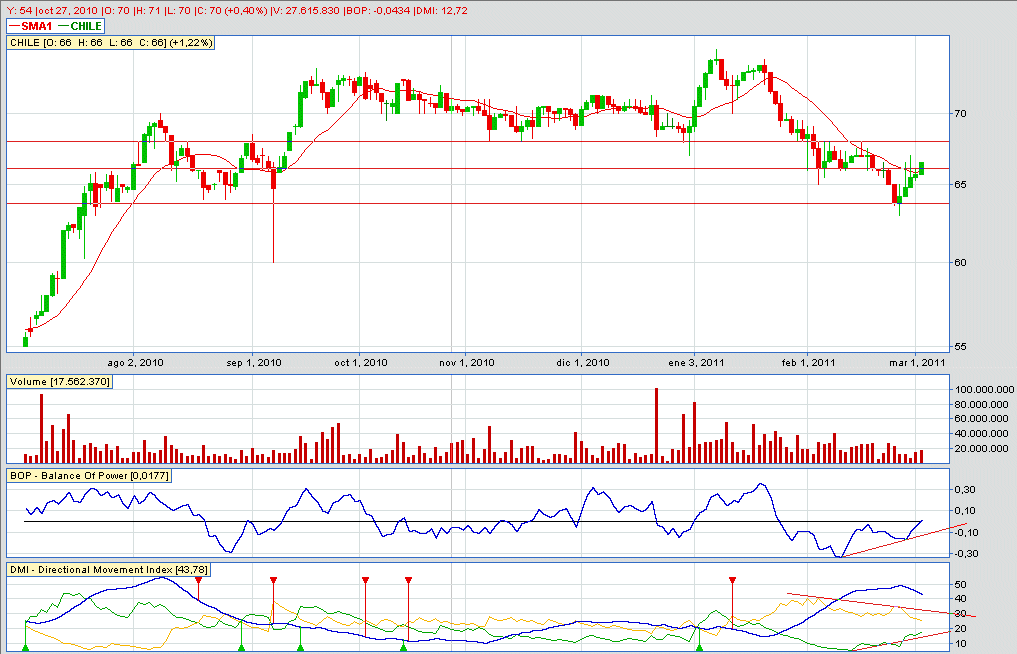Viewport: 1017px width, 654px height.
Task: Click the 'mar 1, 2011' date label
Action: 919,362
